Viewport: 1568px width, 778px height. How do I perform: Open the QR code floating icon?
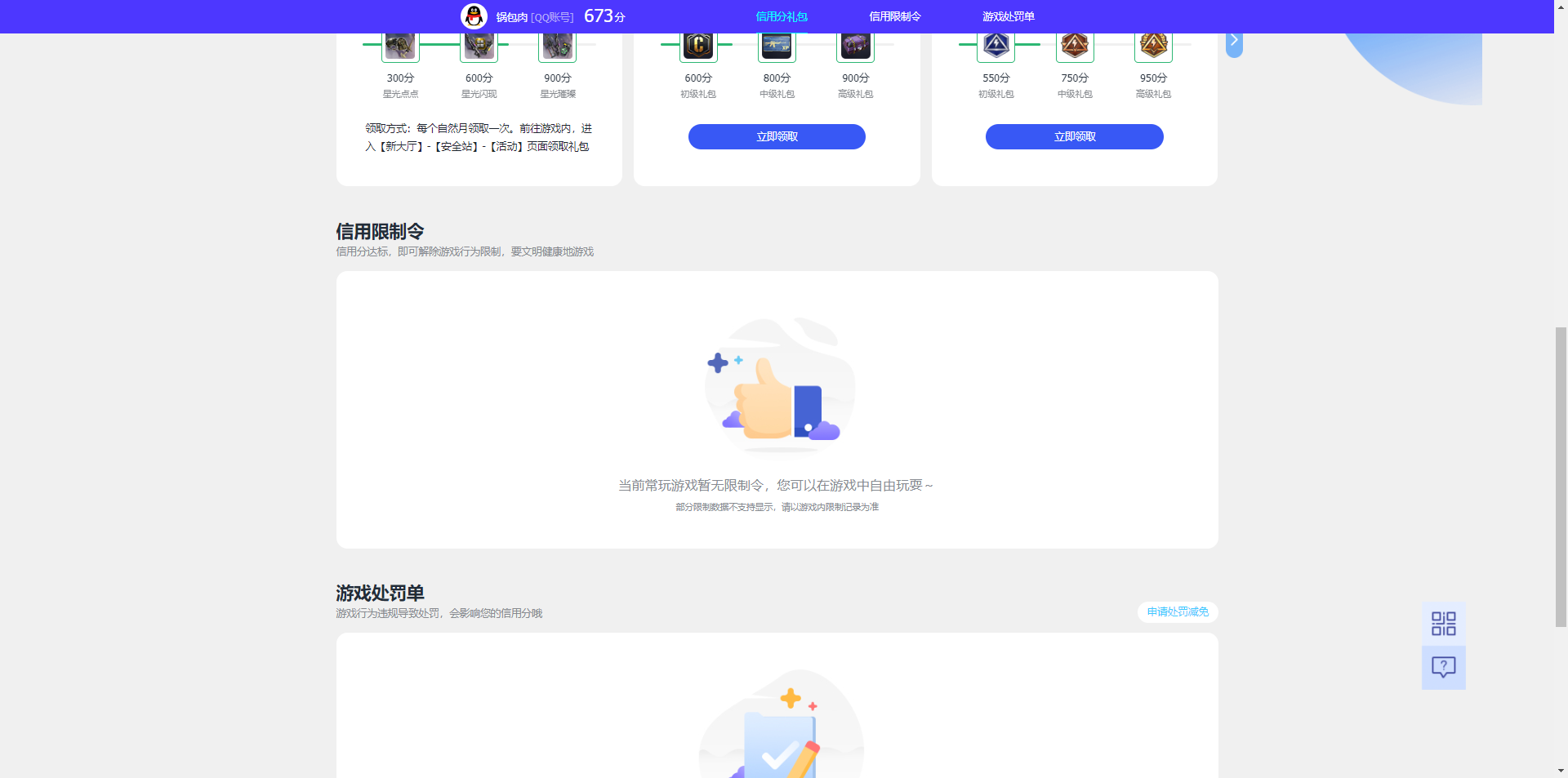coord(1444,624)
